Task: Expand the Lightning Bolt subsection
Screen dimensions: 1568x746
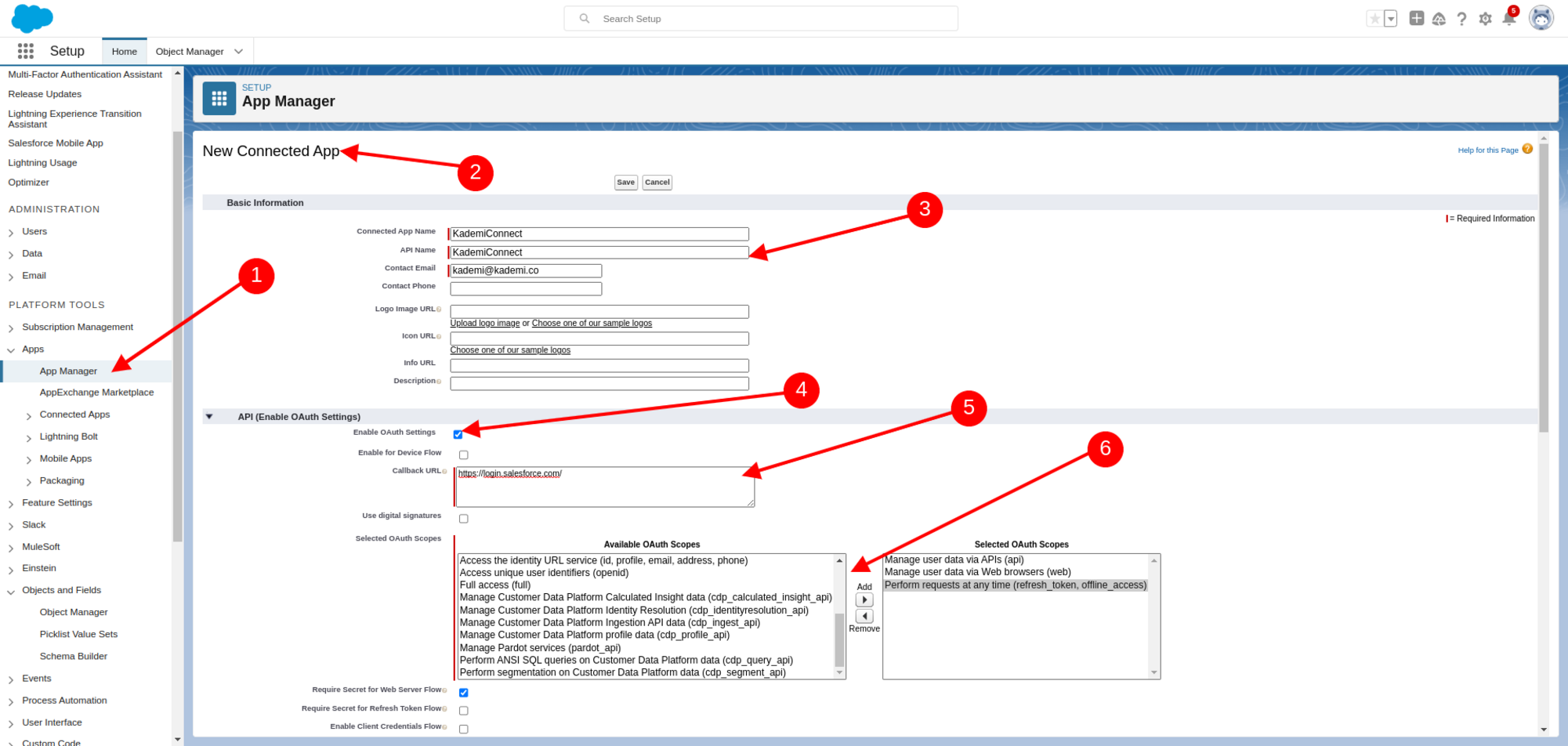Action: 29,437
